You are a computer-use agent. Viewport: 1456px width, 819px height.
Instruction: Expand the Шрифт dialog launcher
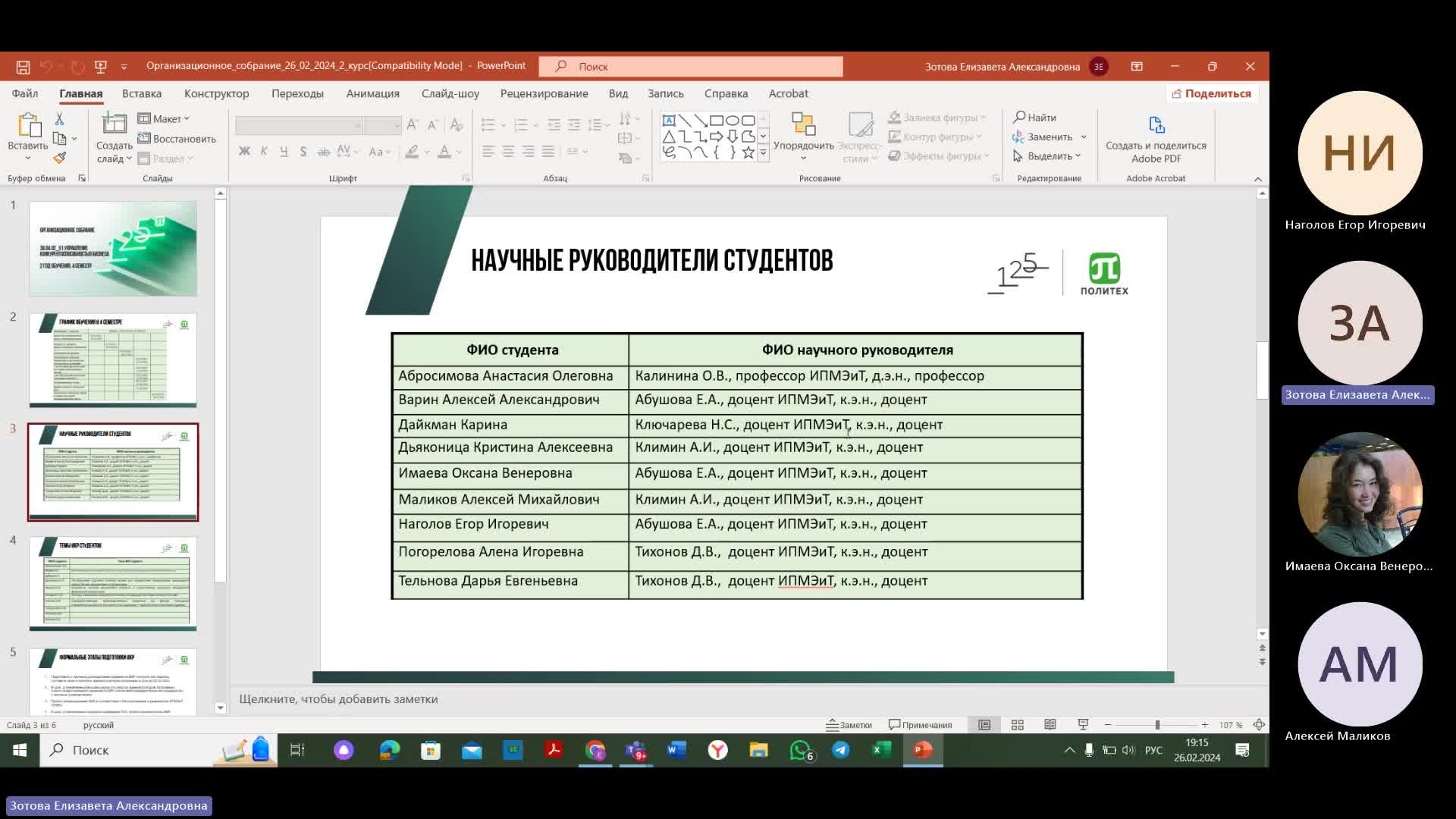click(x=466, y=178)
